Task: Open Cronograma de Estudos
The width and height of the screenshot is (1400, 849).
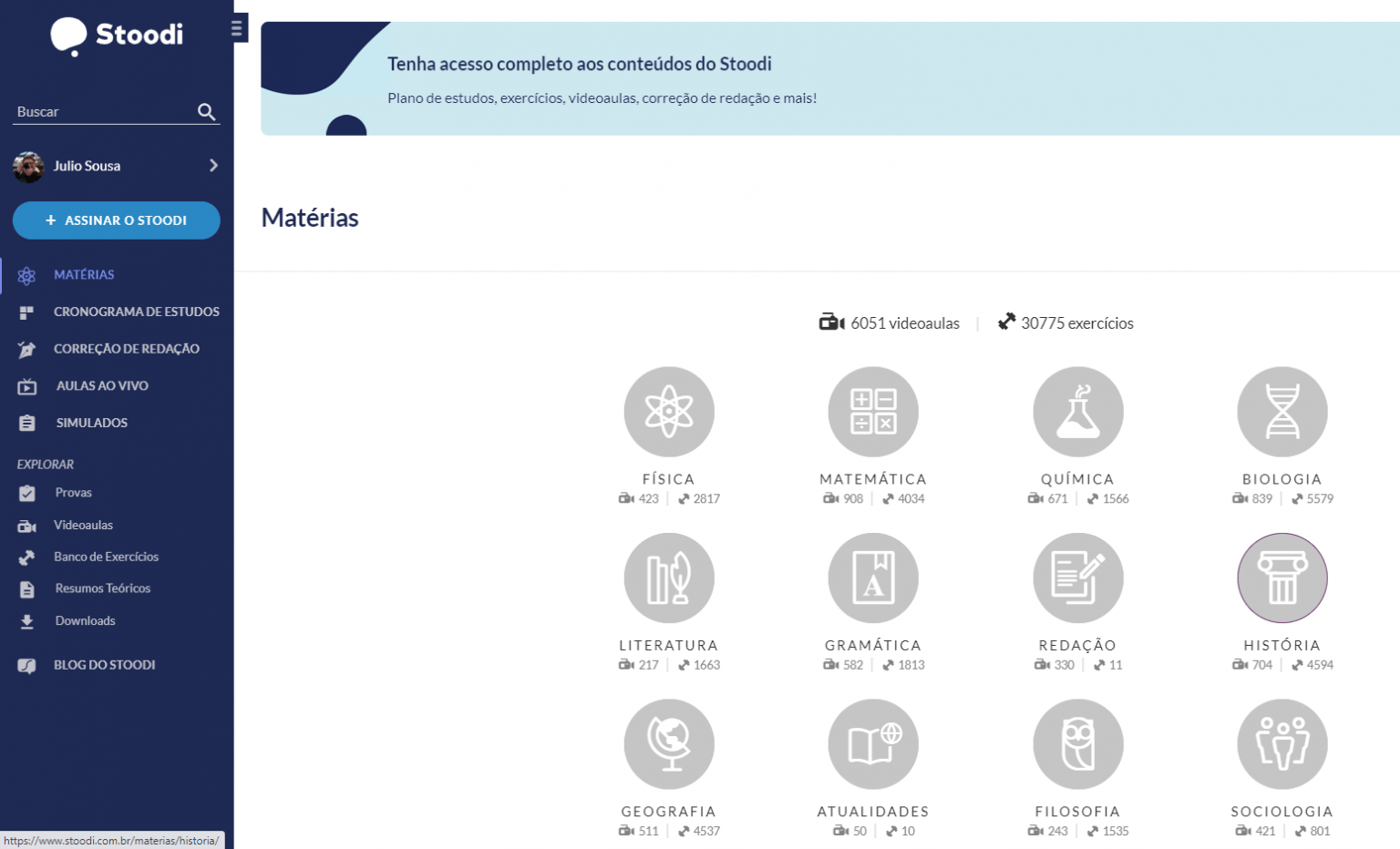Action: tap(137, 312)
